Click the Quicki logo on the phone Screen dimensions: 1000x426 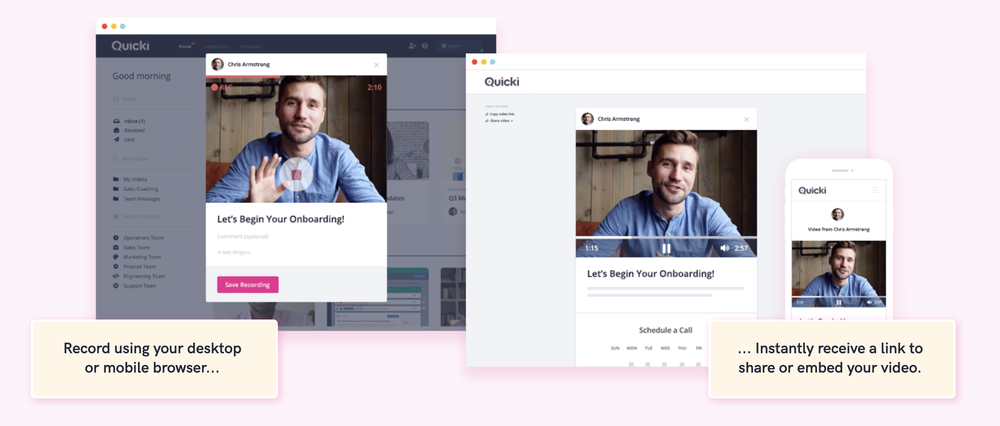tap(812, 190)
